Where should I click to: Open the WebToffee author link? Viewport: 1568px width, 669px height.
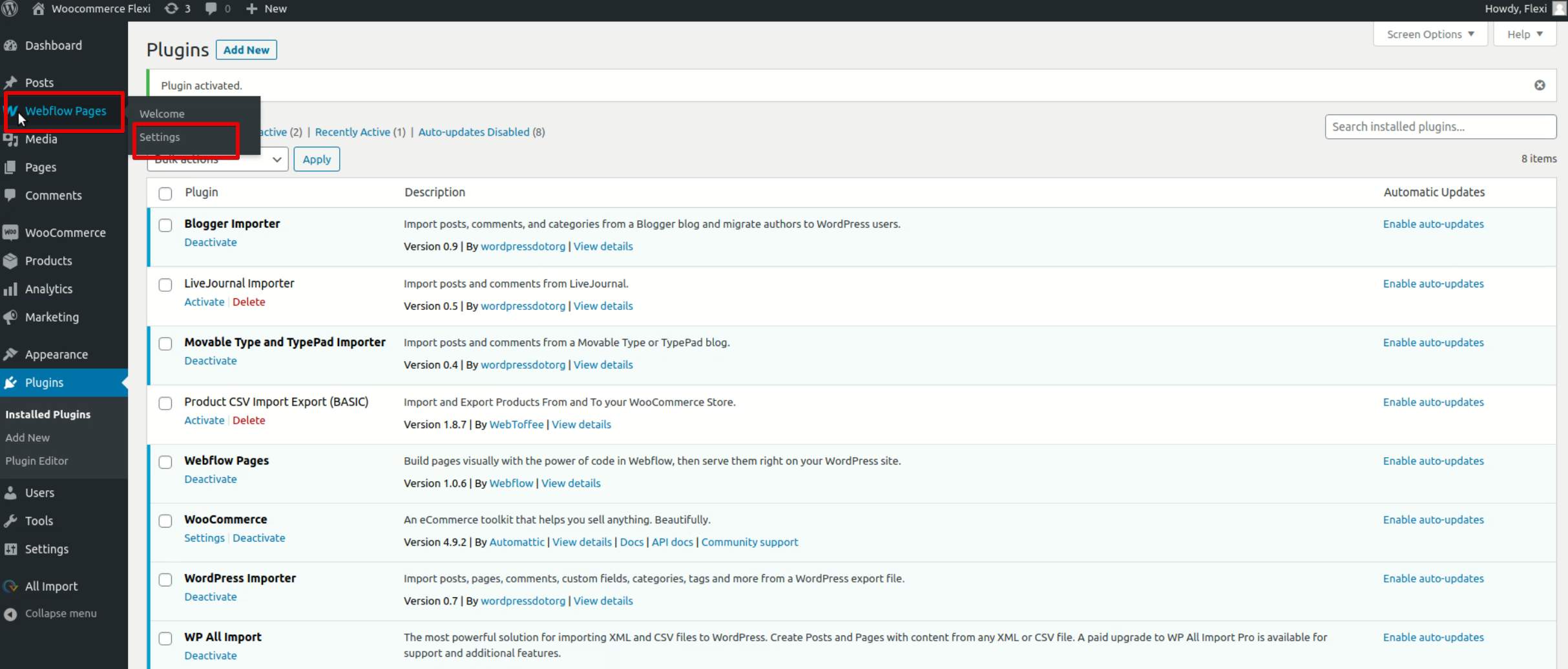click(516, 424)
